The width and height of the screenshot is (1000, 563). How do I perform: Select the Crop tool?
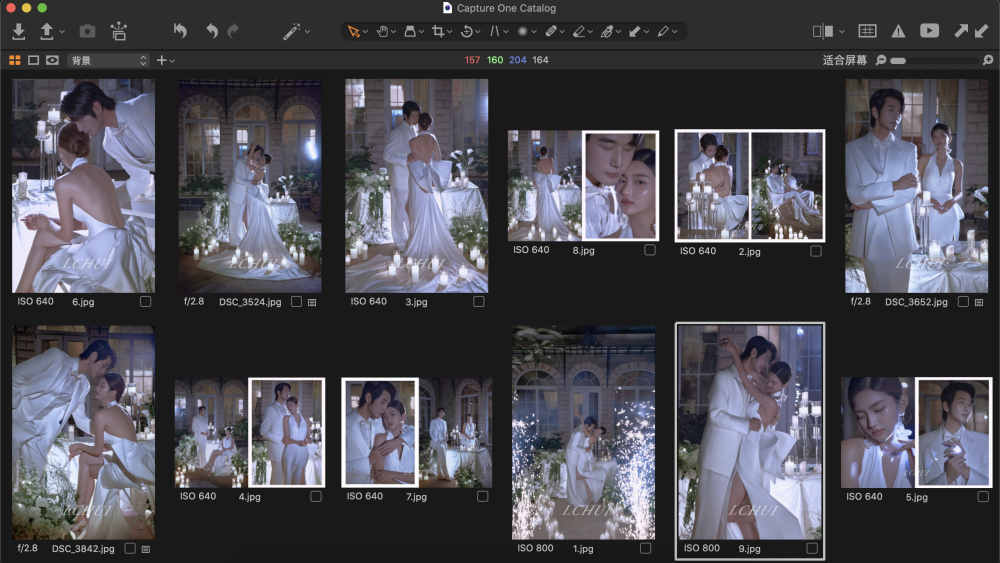coord(437,31)
